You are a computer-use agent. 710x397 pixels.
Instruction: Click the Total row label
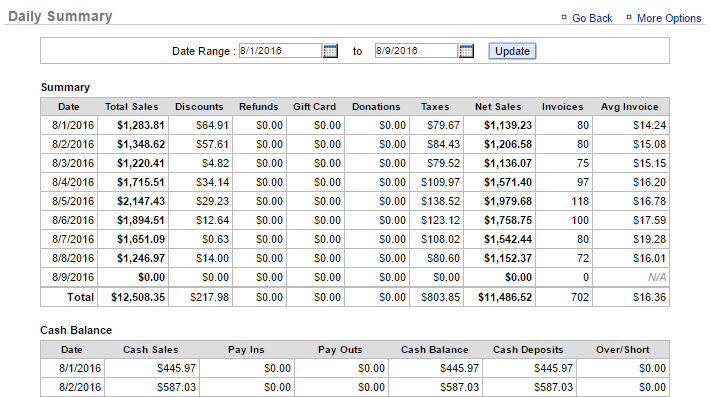coord(81,297)
